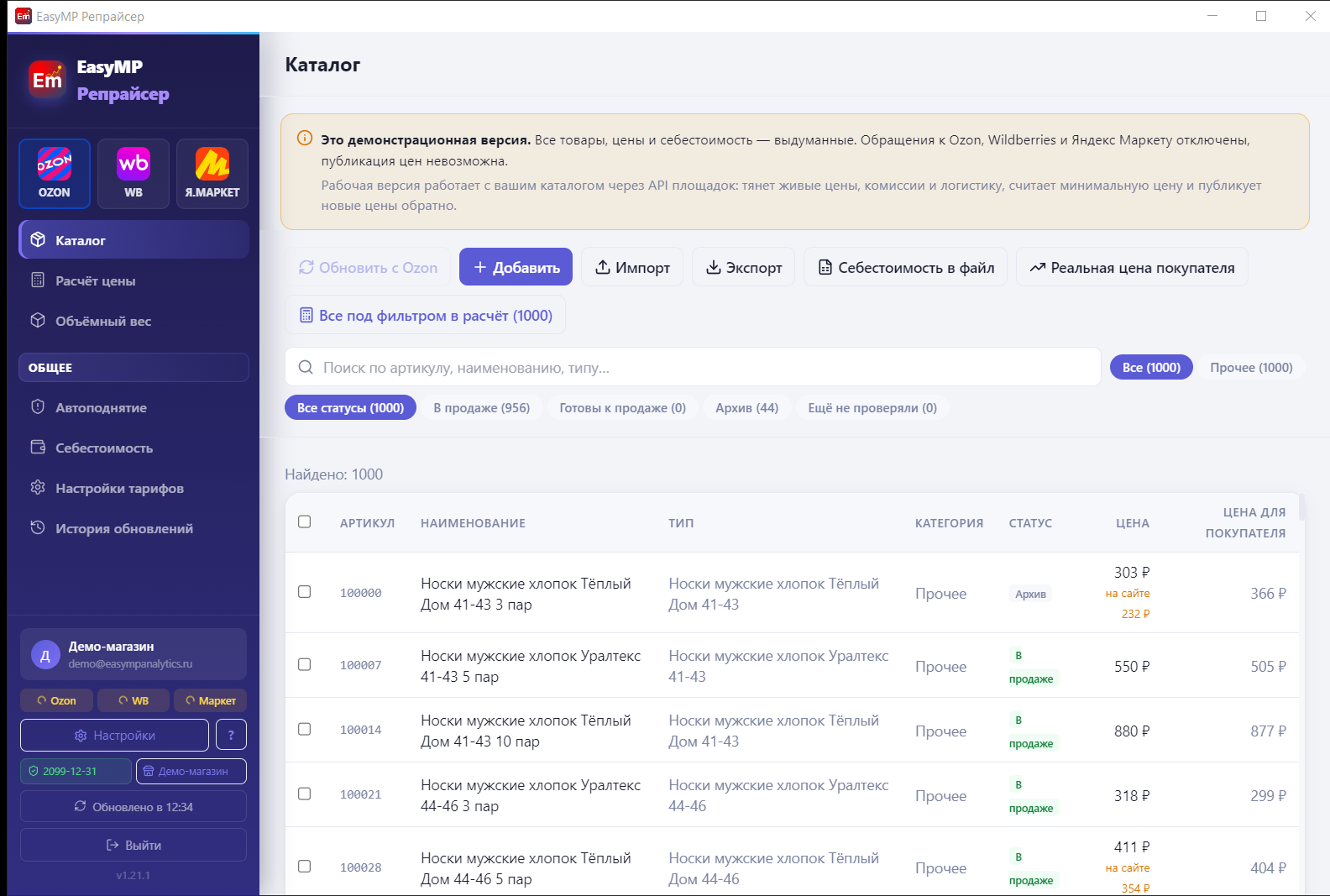Filter by Ещё не проверяли (0)
This screenshot has height=896, width=1330.
pyautogui.click(x=872, y=407)
